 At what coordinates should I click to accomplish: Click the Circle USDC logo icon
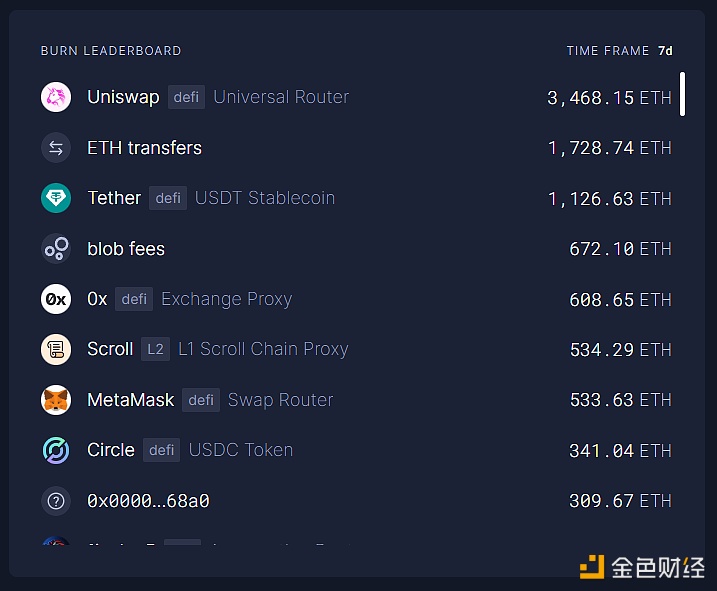56,450
